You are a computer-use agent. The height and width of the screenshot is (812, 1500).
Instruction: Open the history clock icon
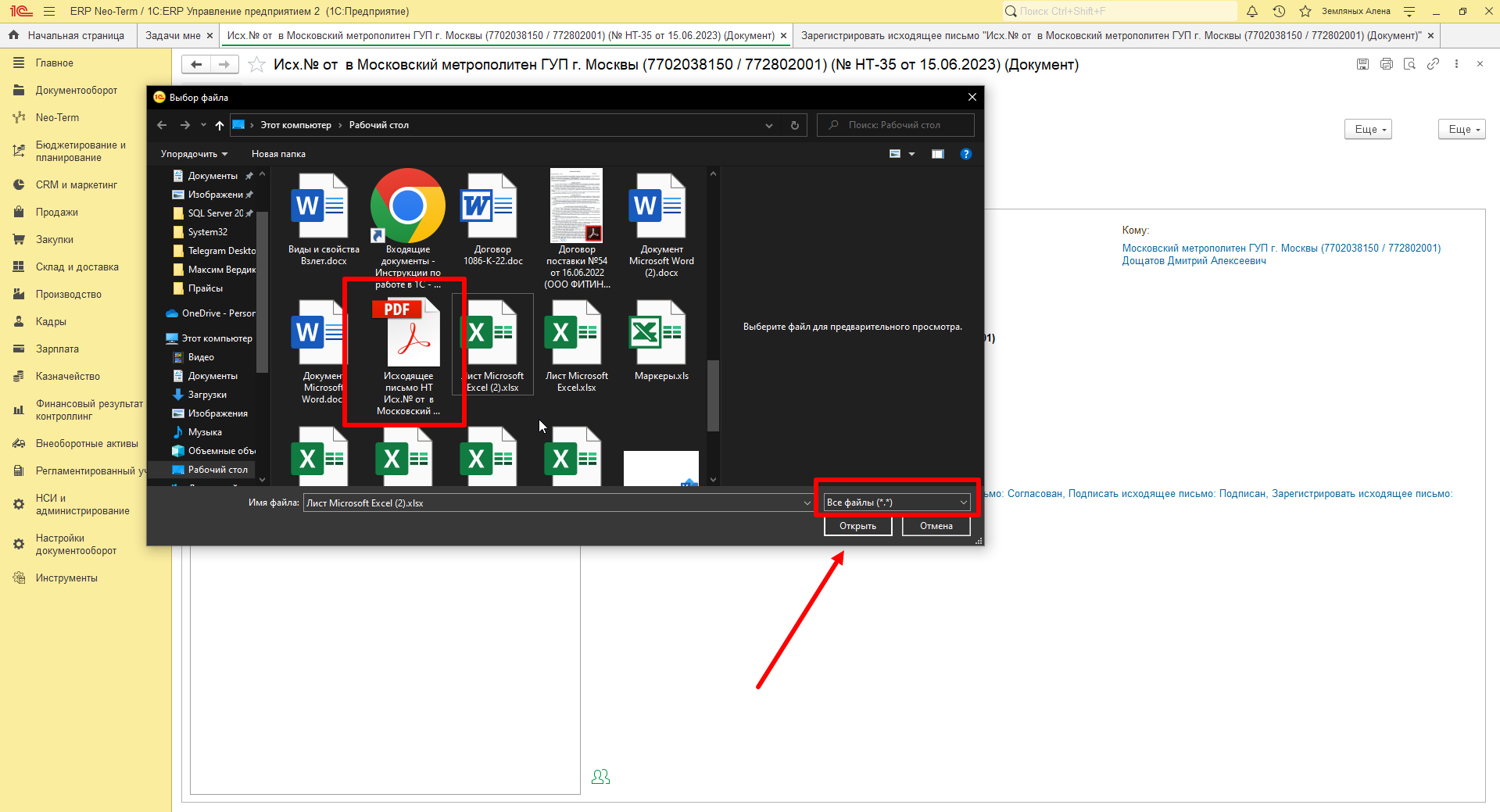1279,11
